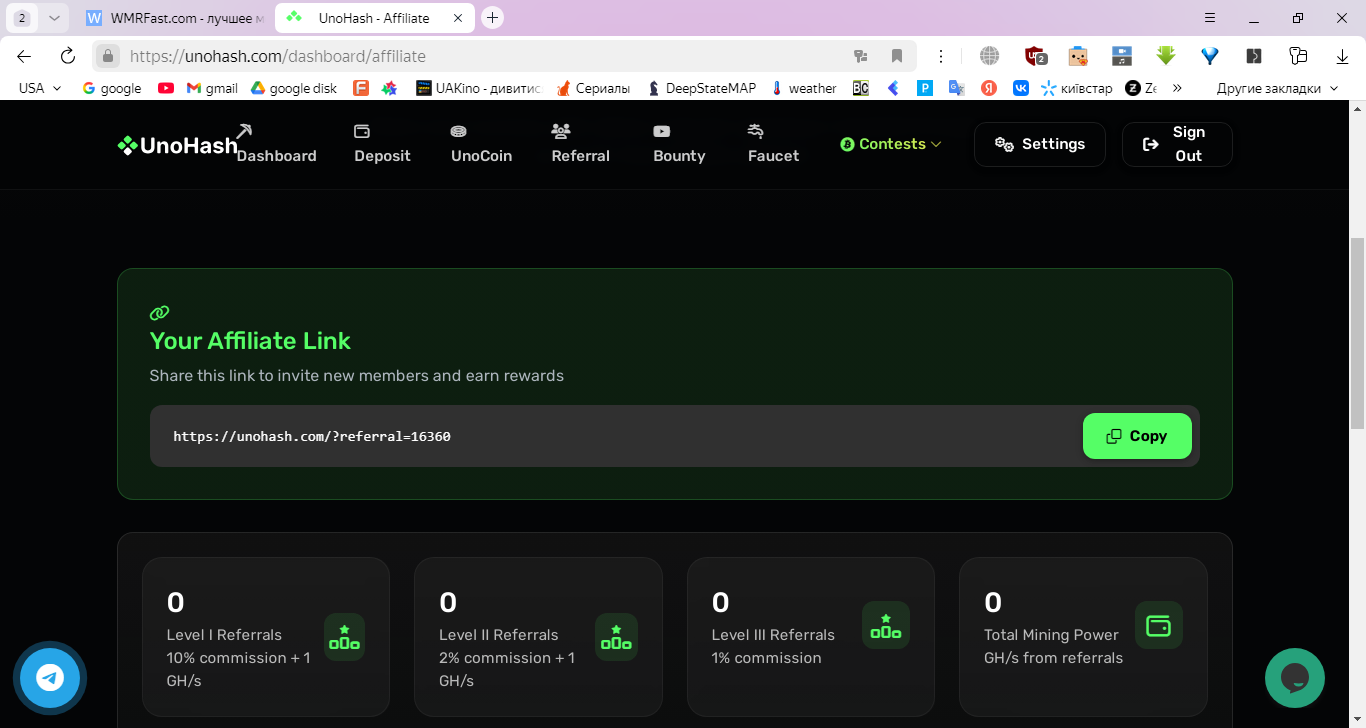Click the browser reload page icon
The height and width of the screenshot is (728, 1366).
pos(68,56)
